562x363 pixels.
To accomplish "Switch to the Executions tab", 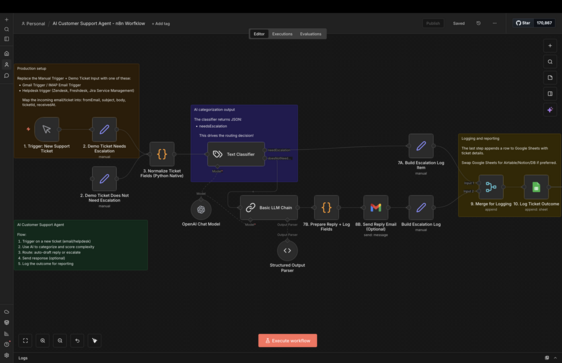I will pyautogui.click(x=282, y=34).
